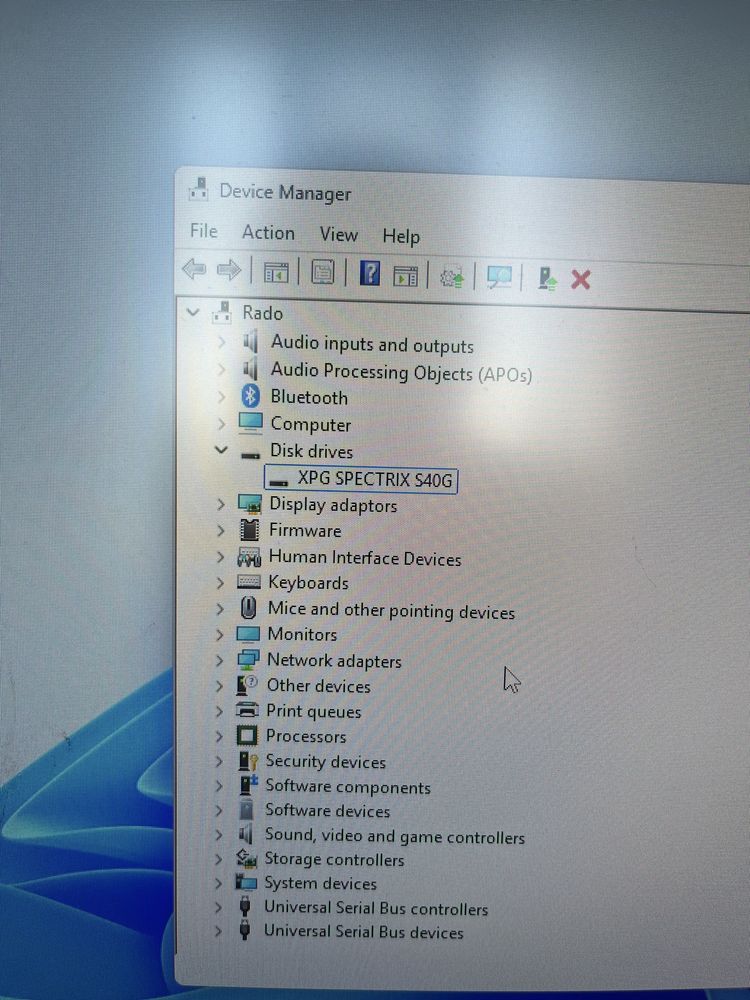Click the red X Uninstall device icon

click(x=580, y=280)
